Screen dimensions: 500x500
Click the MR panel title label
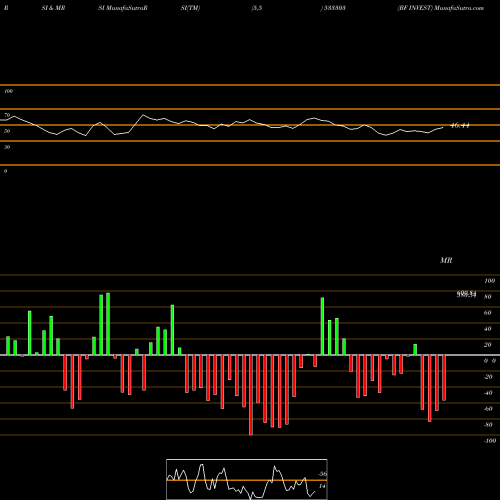[x=446, y=260]
